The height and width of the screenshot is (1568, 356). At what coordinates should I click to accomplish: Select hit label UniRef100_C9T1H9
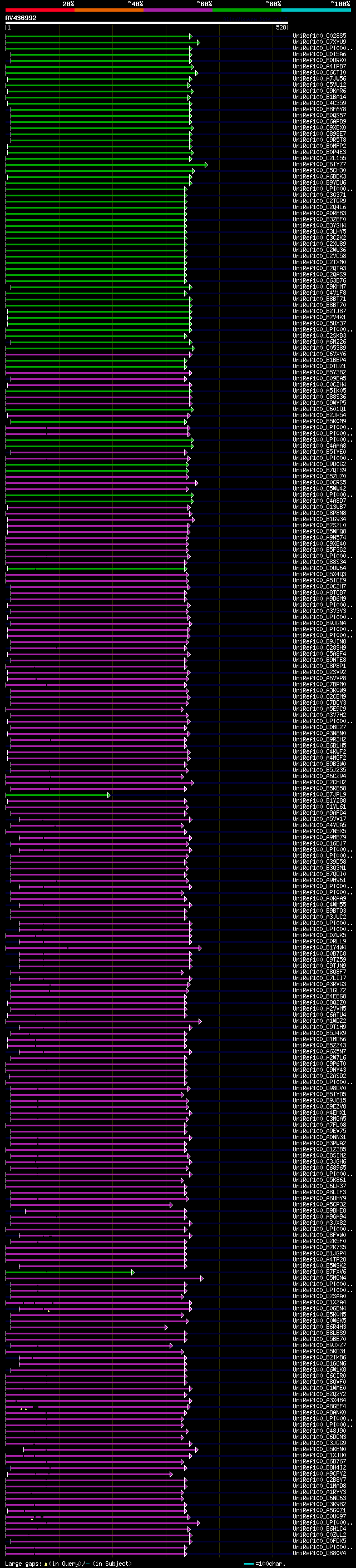point(319,1027)
